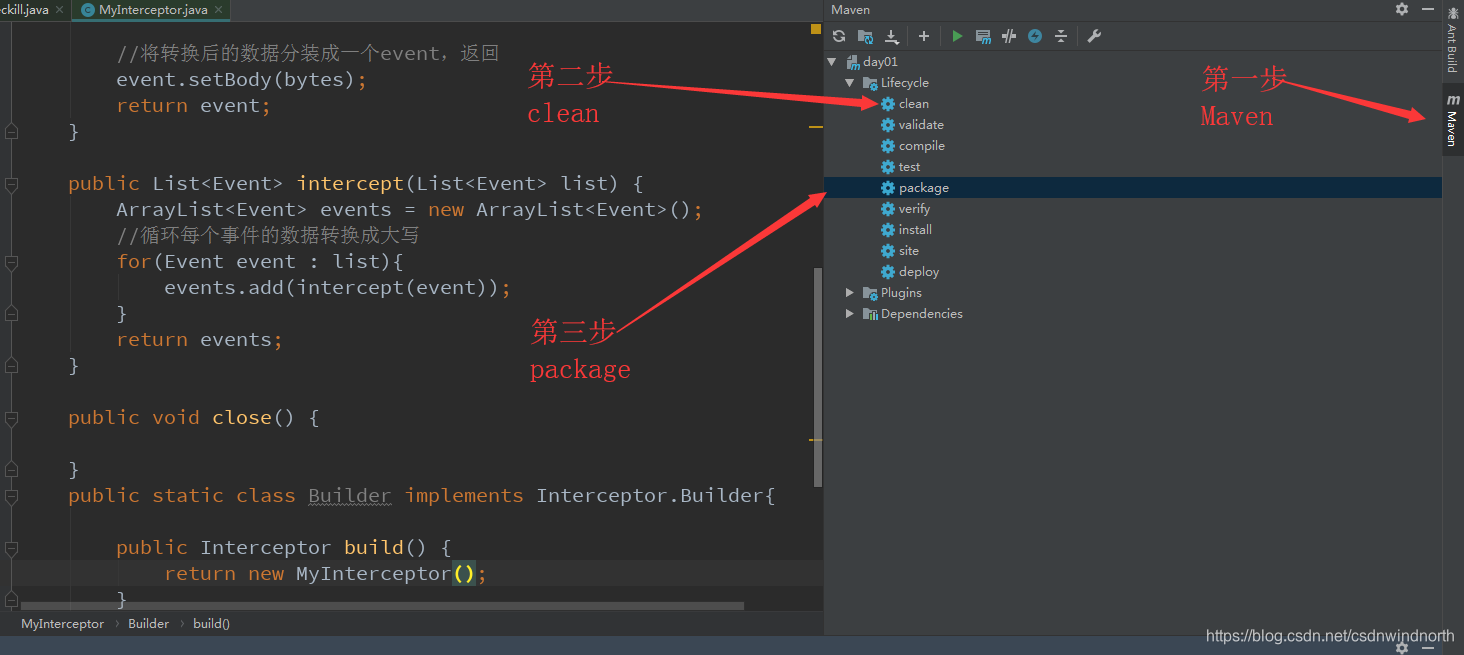This screenshot has height=655, width=1464.
Task: Toggle the Maven side tab
Action: tap(1453, 120)
